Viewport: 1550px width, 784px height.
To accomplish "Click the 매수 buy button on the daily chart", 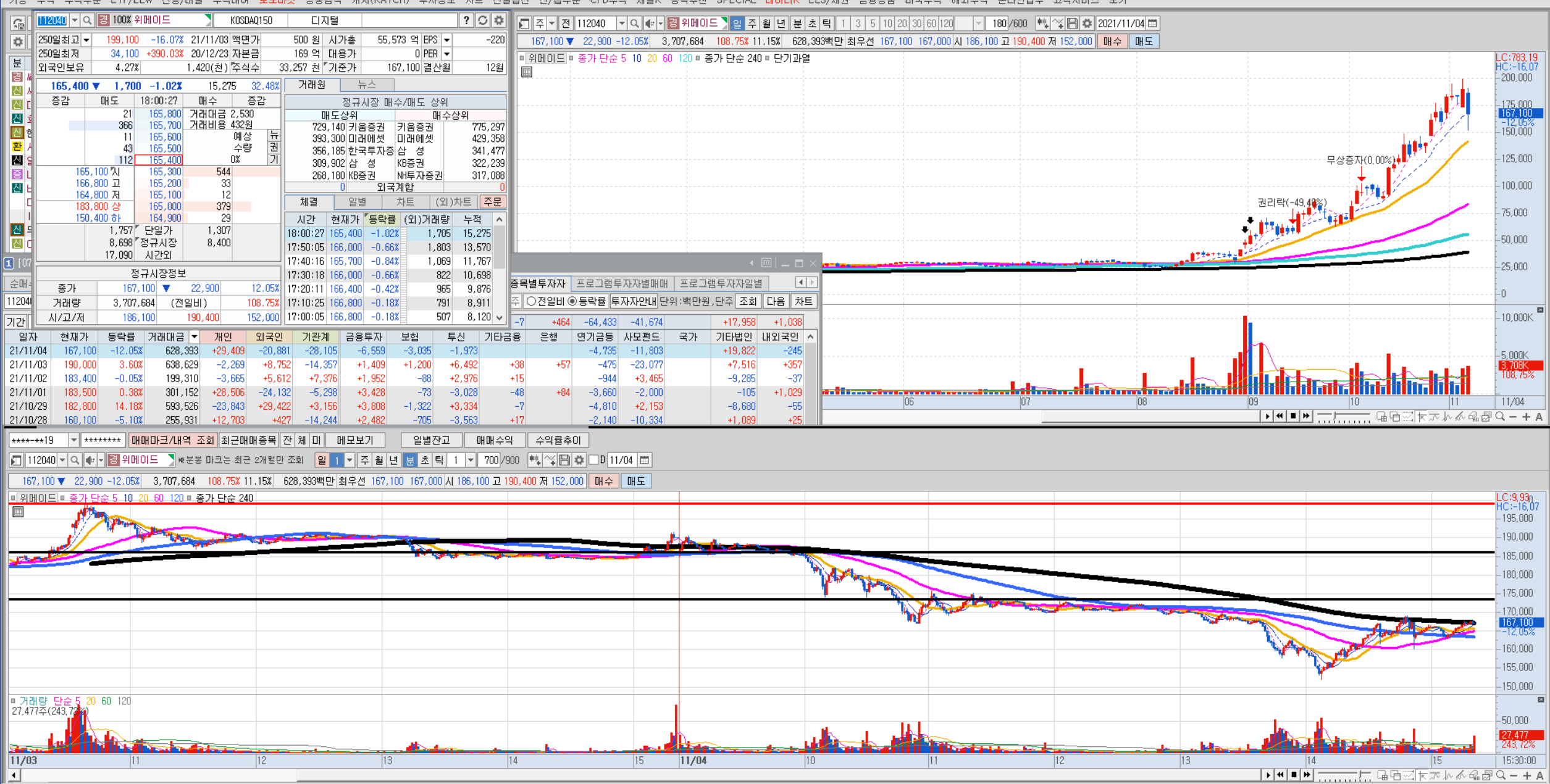I will click(x=1112, y=41).
